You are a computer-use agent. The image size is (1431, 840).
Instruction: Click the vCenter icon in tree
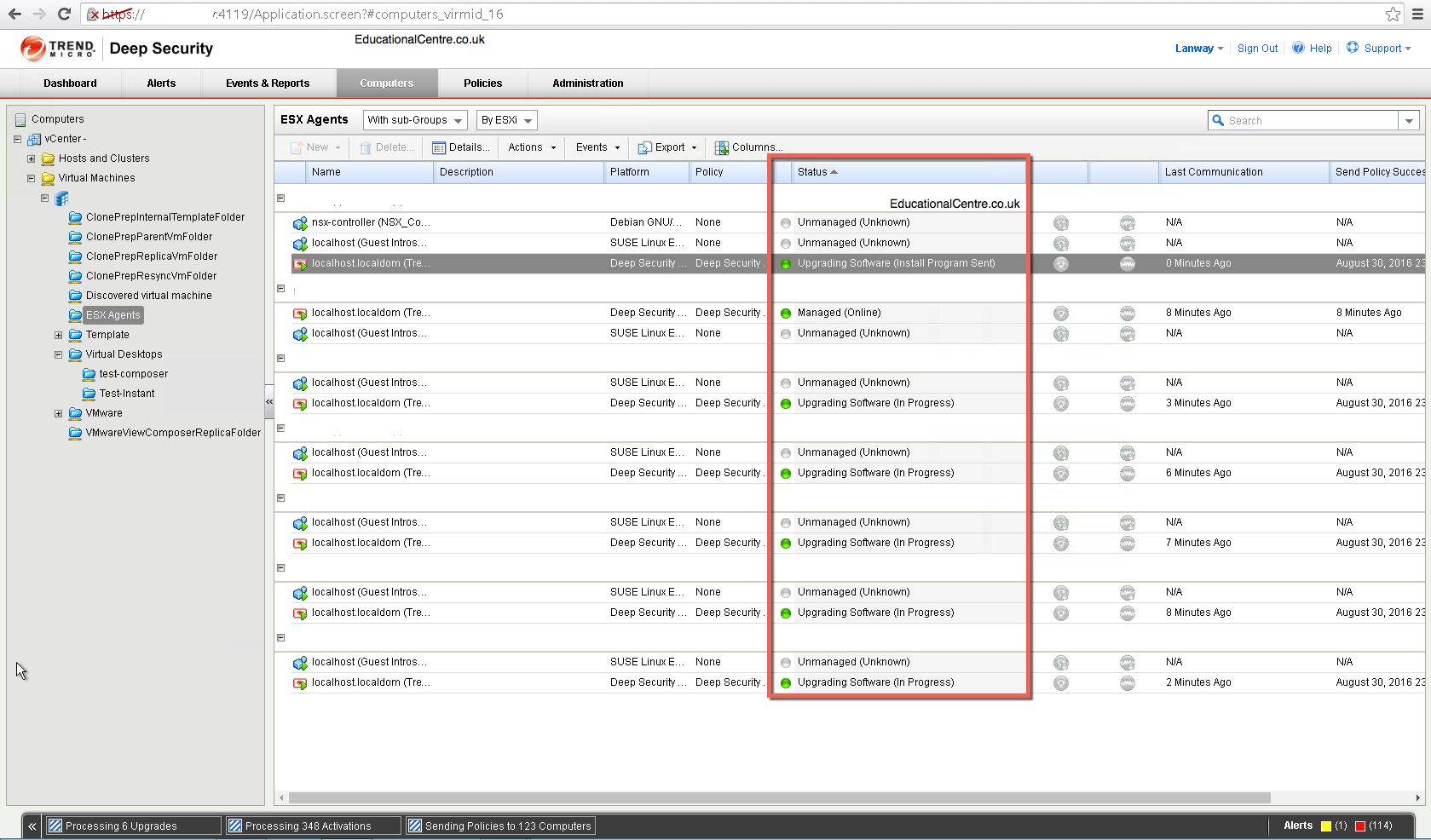34,139
